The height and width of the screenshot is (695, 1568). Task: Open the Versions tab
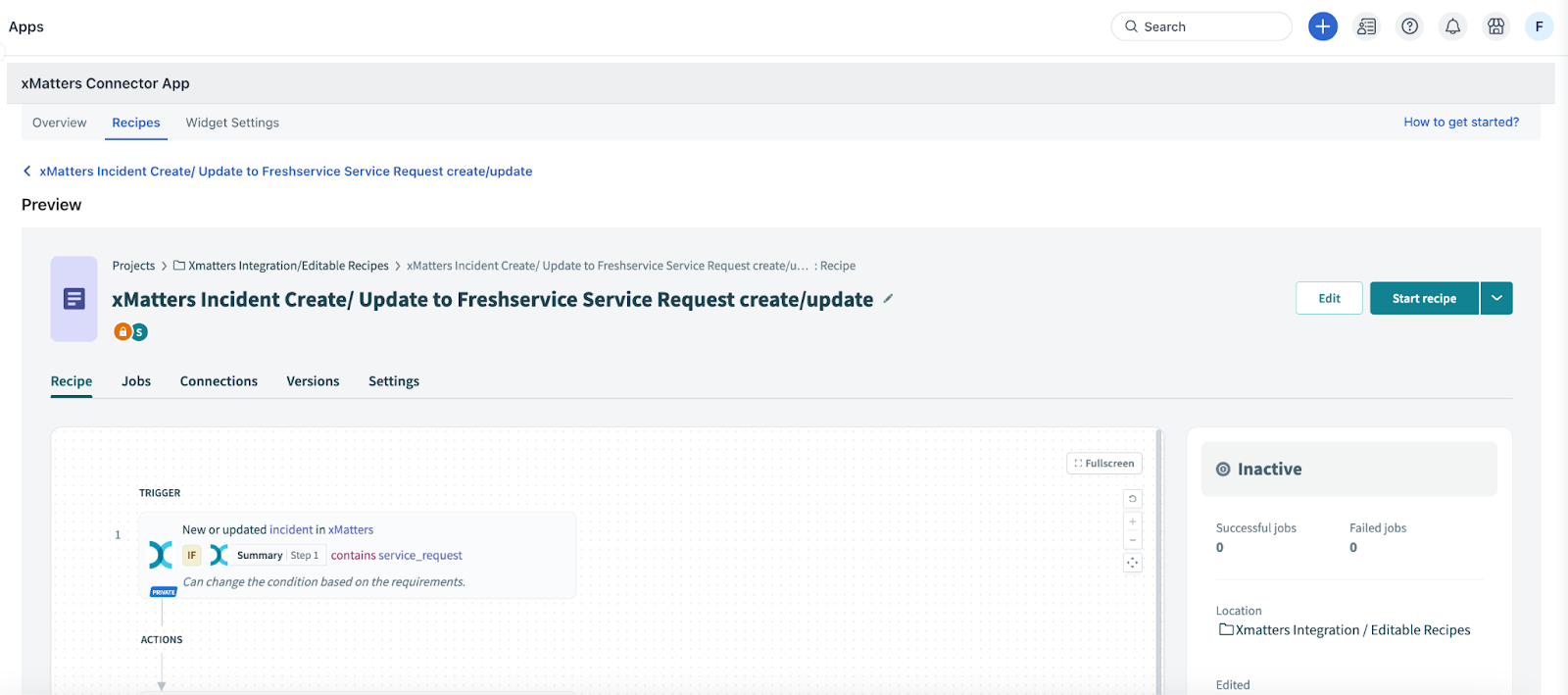(x=313, y=381)
